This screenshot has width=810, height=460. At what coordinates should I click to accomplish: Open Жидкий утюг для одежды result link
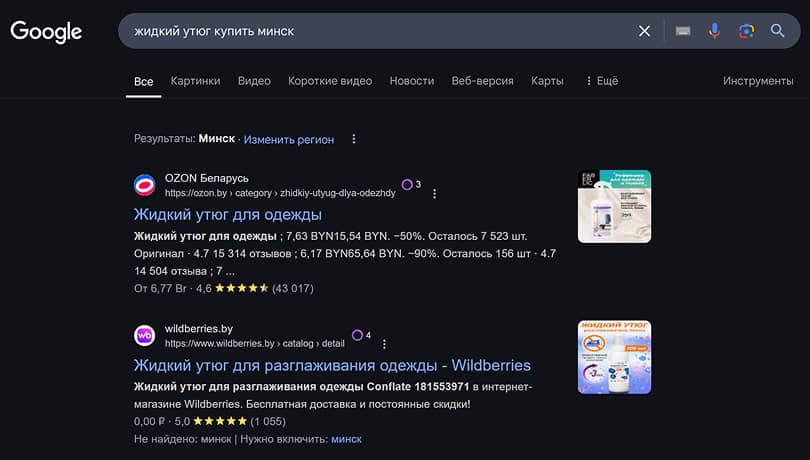pyautogui.click(x=228, y=214)
